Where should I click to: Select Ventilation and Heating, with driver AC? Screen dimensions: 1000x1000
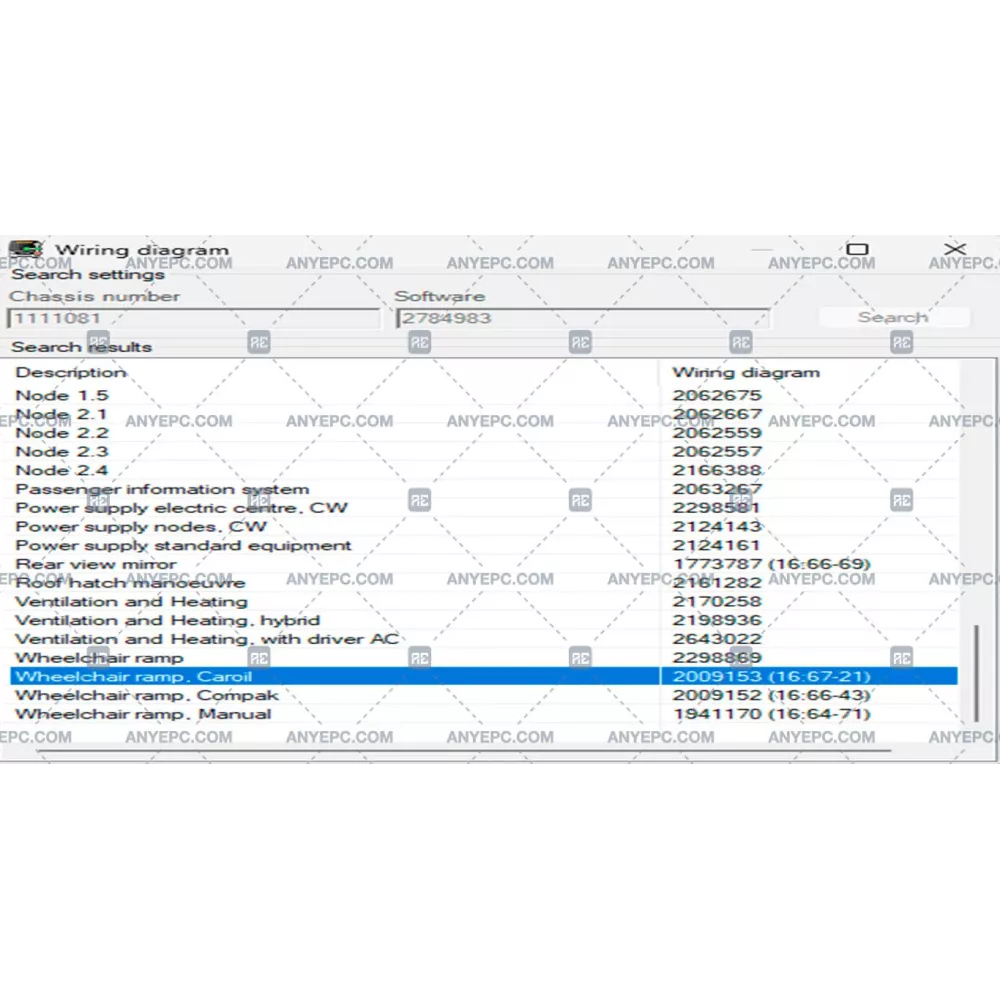coord(206,639)
